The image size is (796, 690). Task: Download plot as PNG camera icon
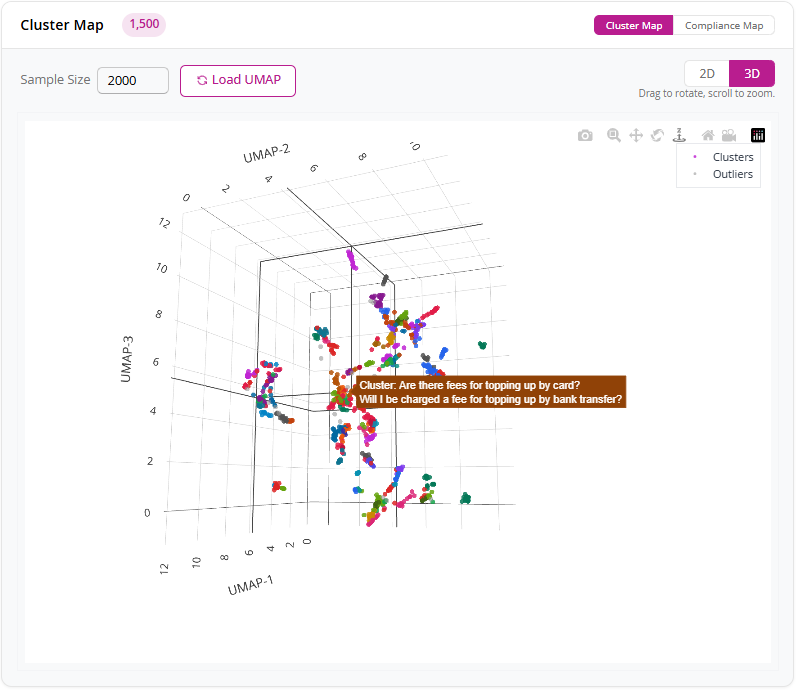585,136
